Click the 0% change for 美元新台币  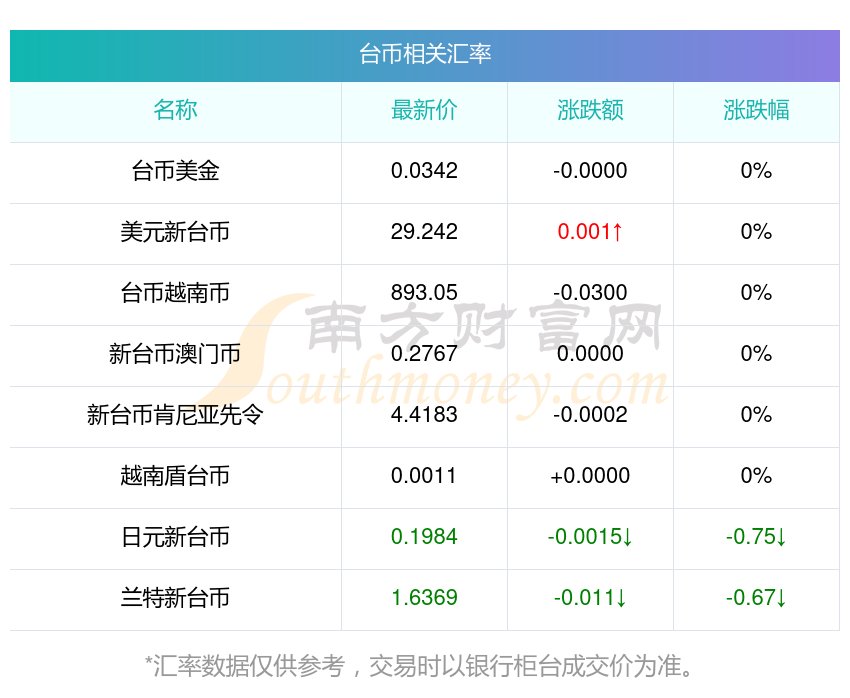[756, 232]
